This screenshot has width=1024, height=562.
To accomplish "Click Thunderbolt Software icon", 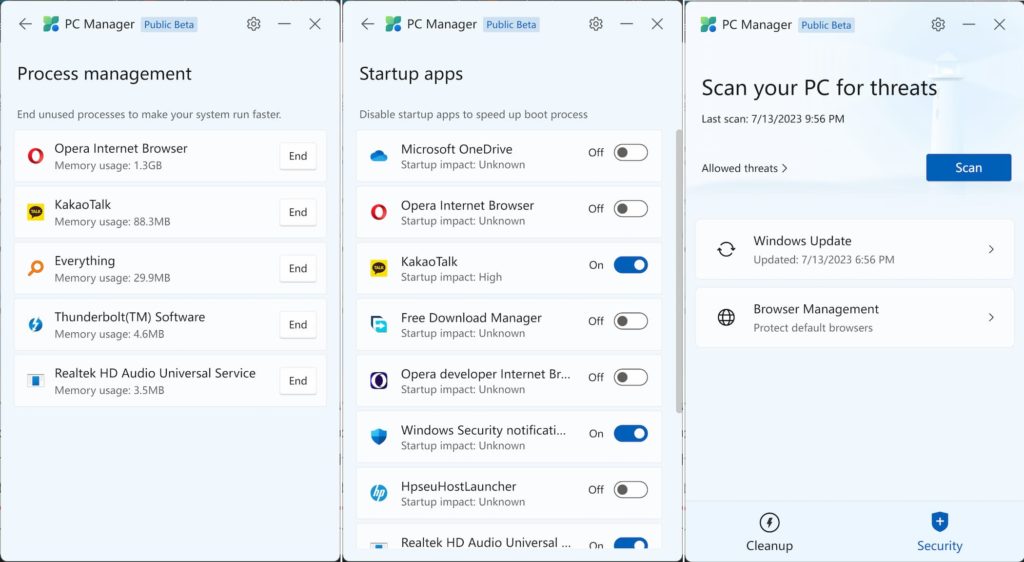I will pos(35,324).
